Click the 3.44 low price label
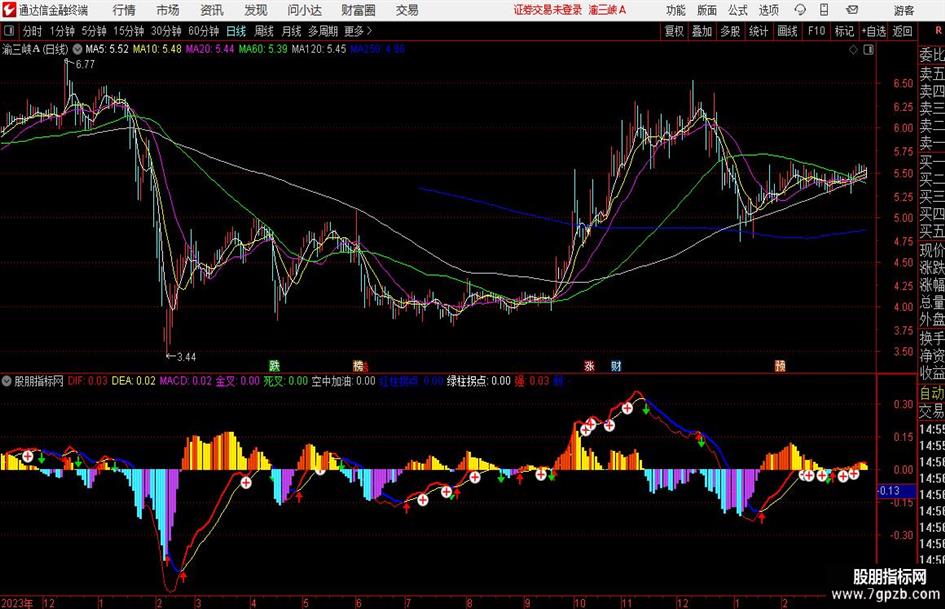The height and width of the screenshot is (609, 945). (186, 357)
